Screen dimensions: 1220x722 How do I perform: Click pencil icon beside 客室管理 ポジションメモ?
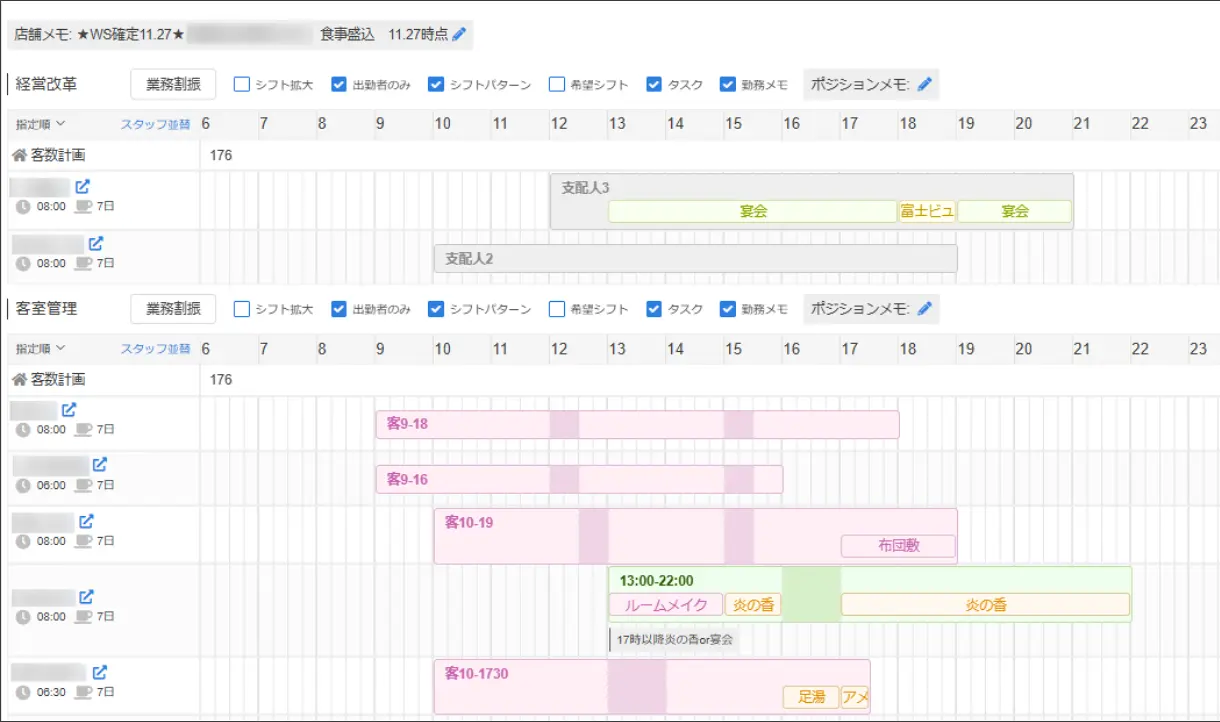[x=924, y=309]
